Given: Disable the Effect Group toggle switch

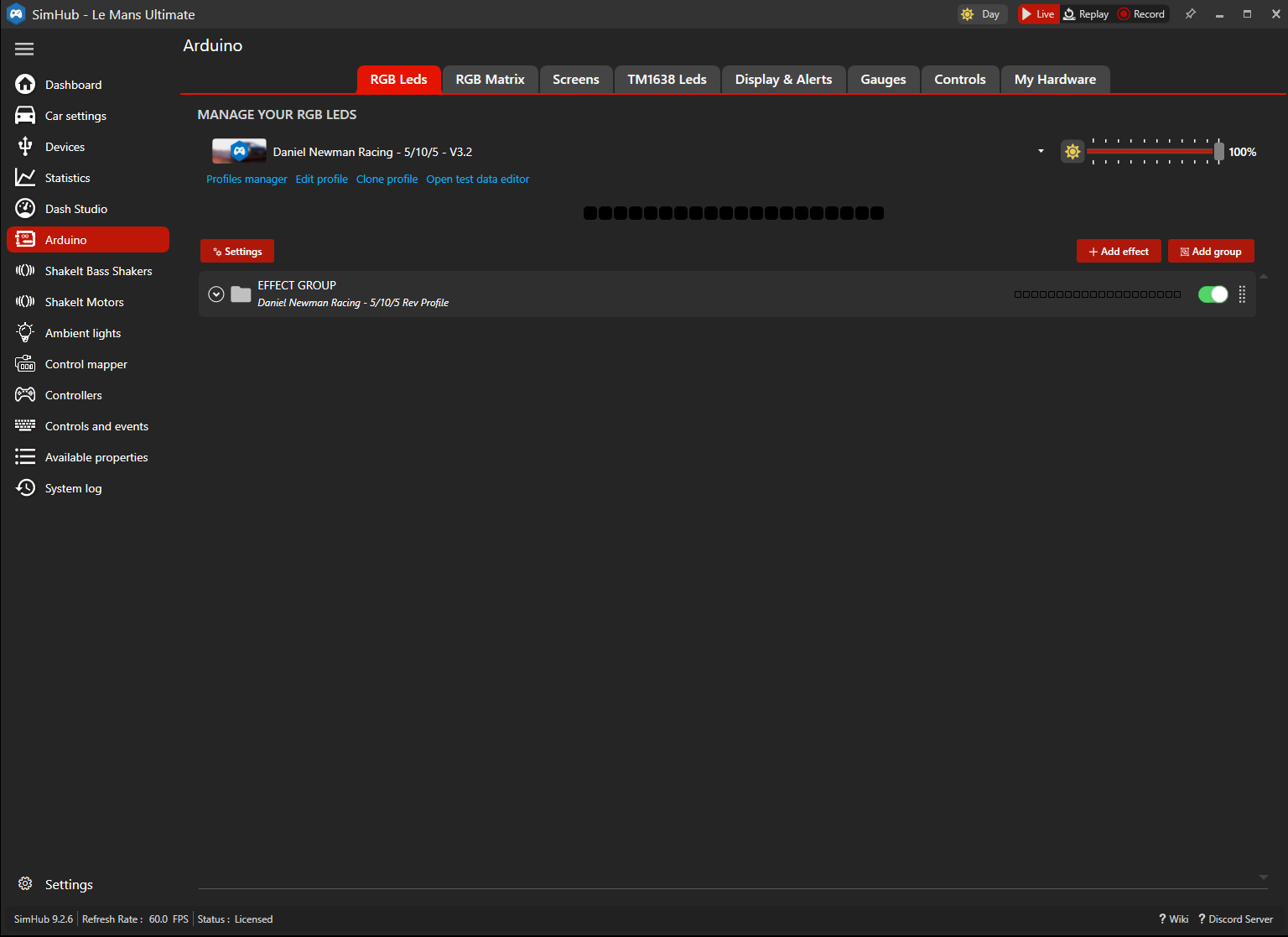Looking at the screenshot, I should [1213, 294].
